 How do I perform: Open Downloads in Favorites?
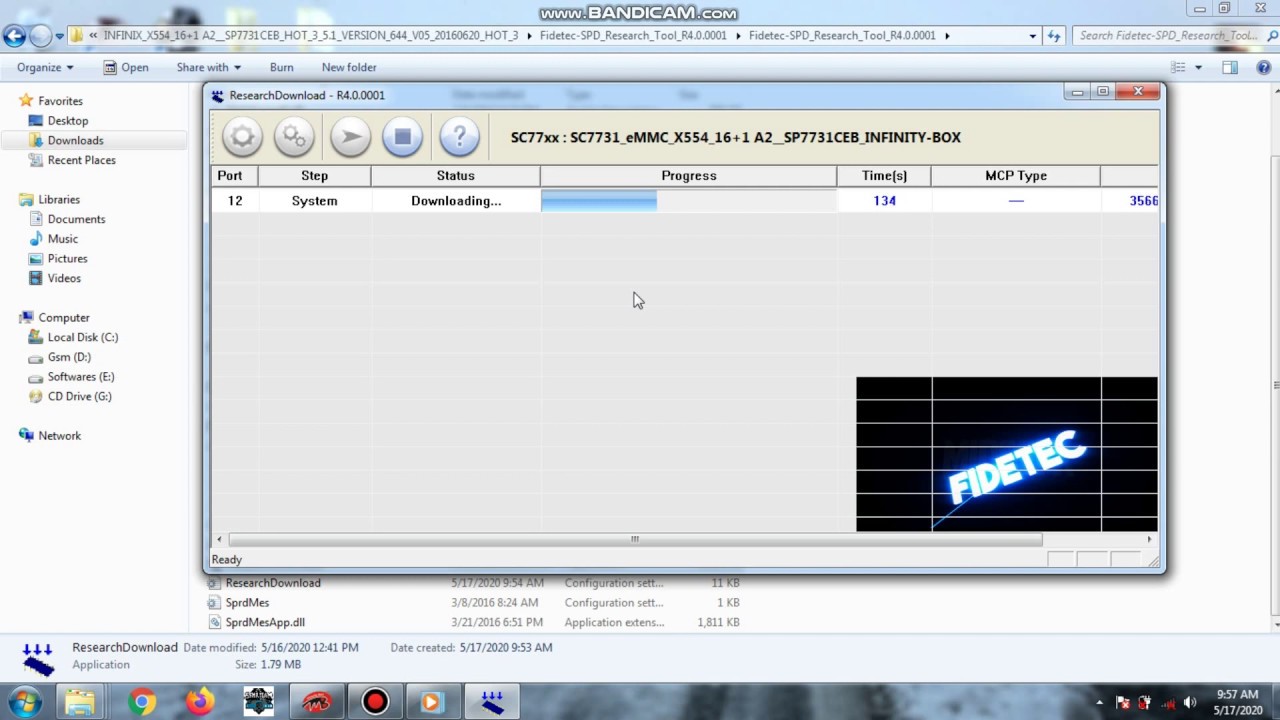75,141
